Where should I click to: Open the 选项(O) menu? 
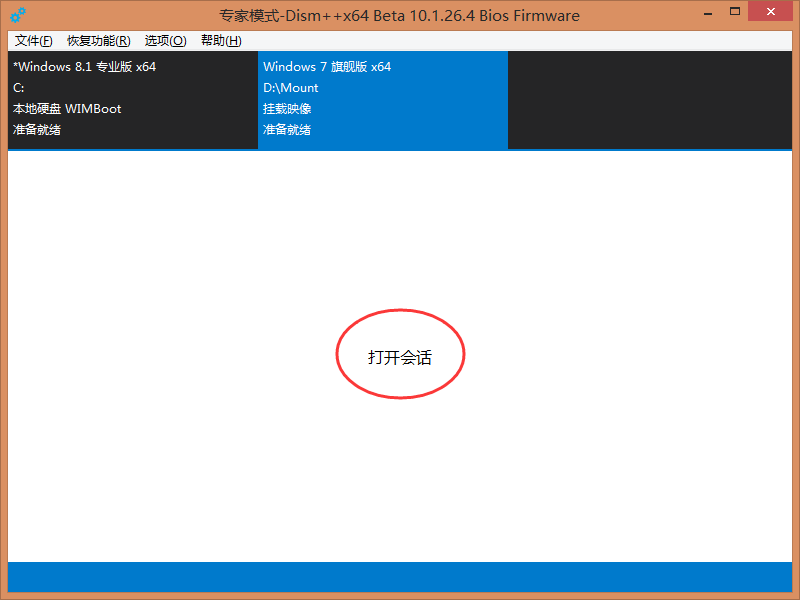pos(165,41)
